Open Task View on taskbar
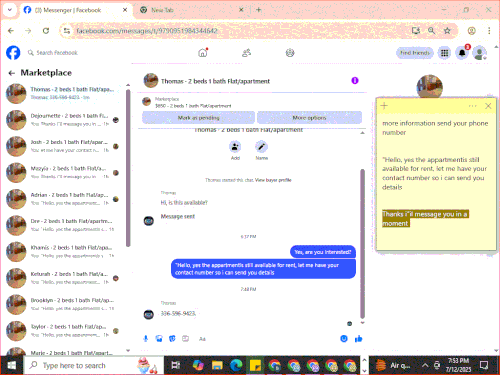Image resolution: width=500 pixels, height=375 pixels. tap(176, 365)
